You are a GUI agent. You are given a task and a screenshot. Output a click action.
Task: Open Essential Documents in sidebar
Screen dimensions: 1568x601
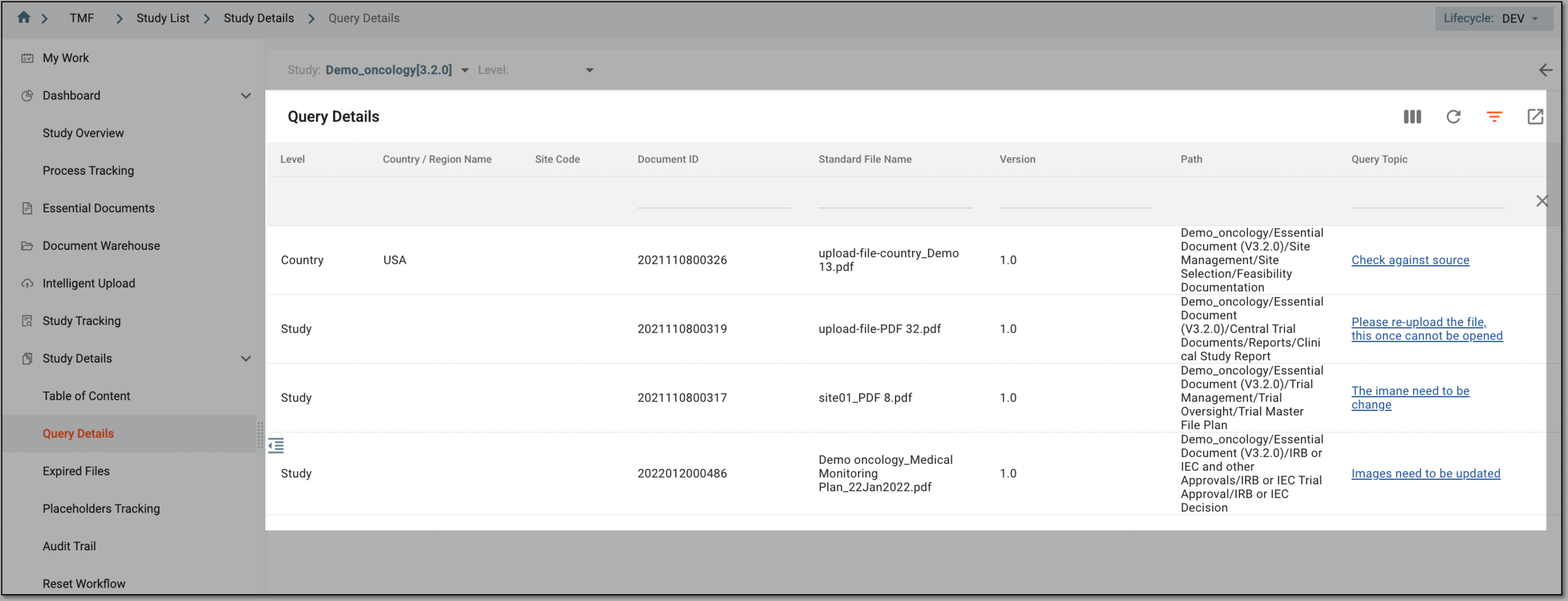(x=98, y=208)
